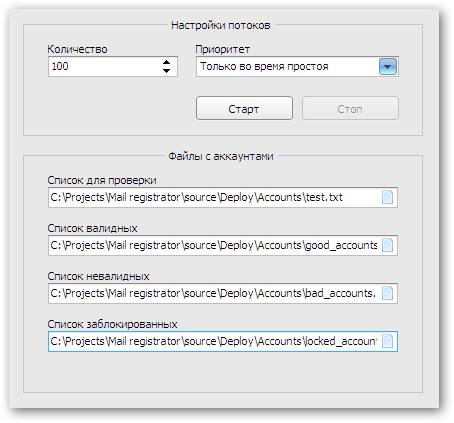Select the 'Только во время простоя' combo box
Screen dimensions: 454x423
[x=297, y=66]
